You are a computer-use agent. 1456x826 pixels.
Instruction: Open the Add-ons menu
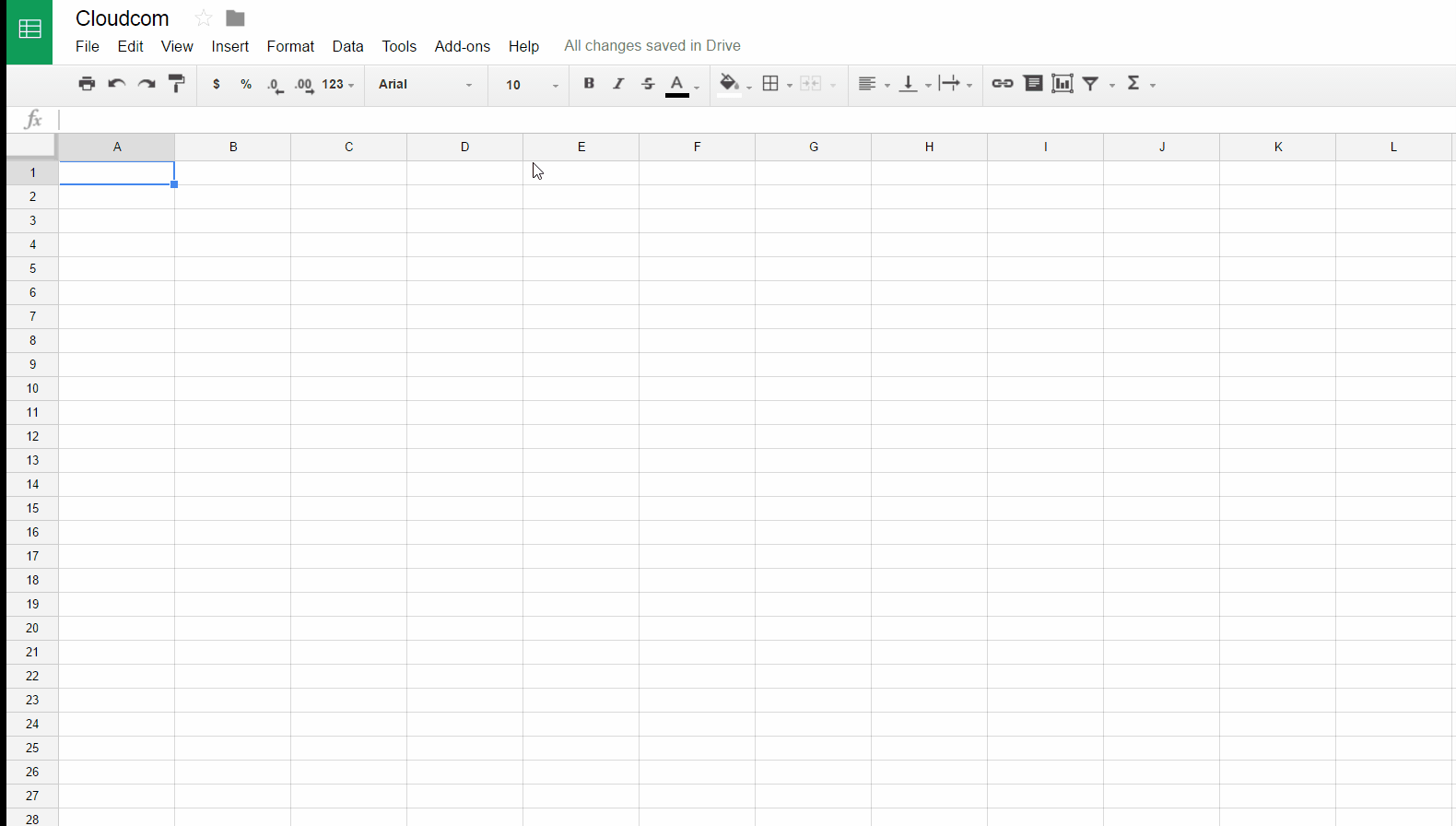463,46
